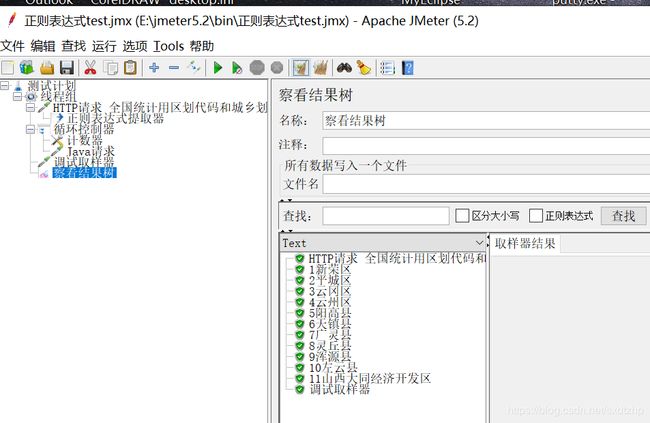Image resolution: width=650 pixels, height=423 pixels.
Task: Click the 查找 search button
Action: (x=623, y=216)
